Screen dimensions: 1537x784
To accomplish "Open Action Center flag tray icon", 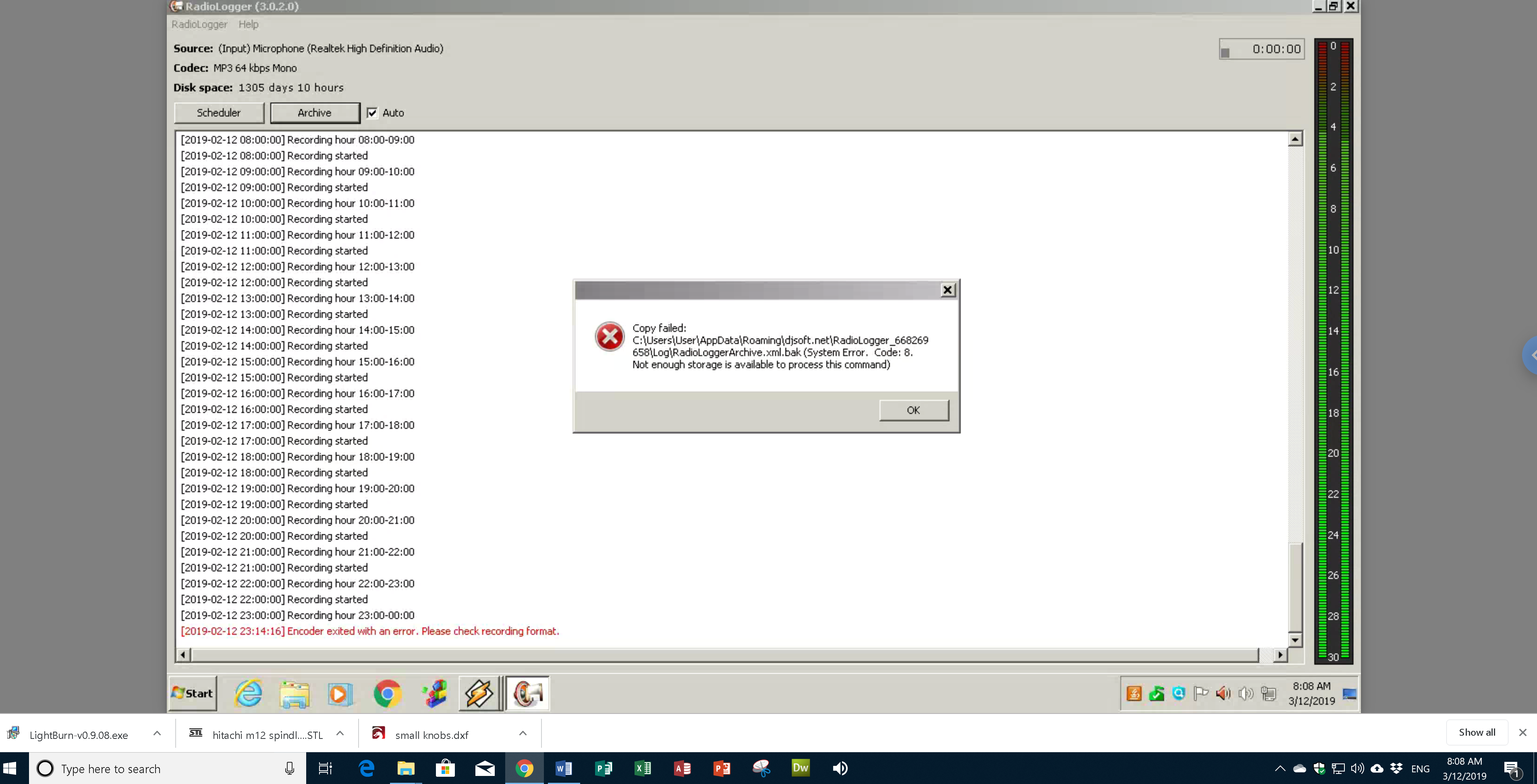I will point(1201,693).
